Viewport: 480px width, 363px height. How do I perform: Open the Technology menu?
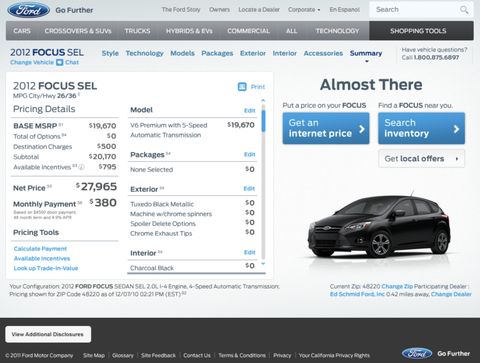[337, 31]
